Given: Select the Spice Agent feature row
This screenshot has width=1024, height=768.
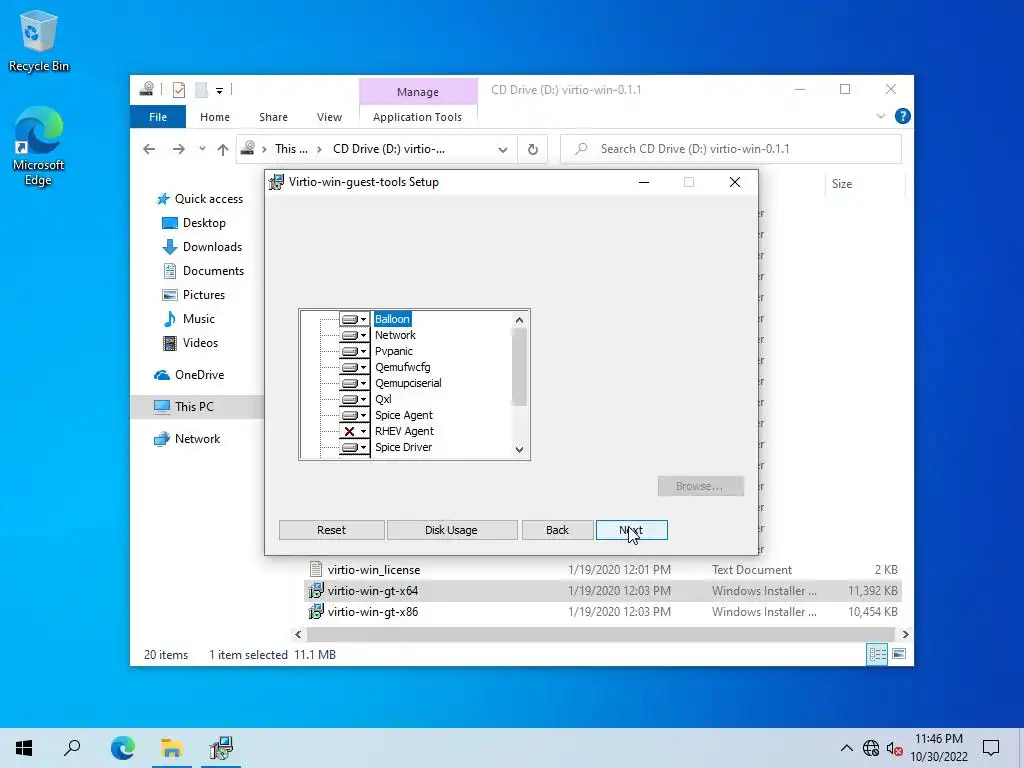Looking at the screenshot, I should pos(404,415).
